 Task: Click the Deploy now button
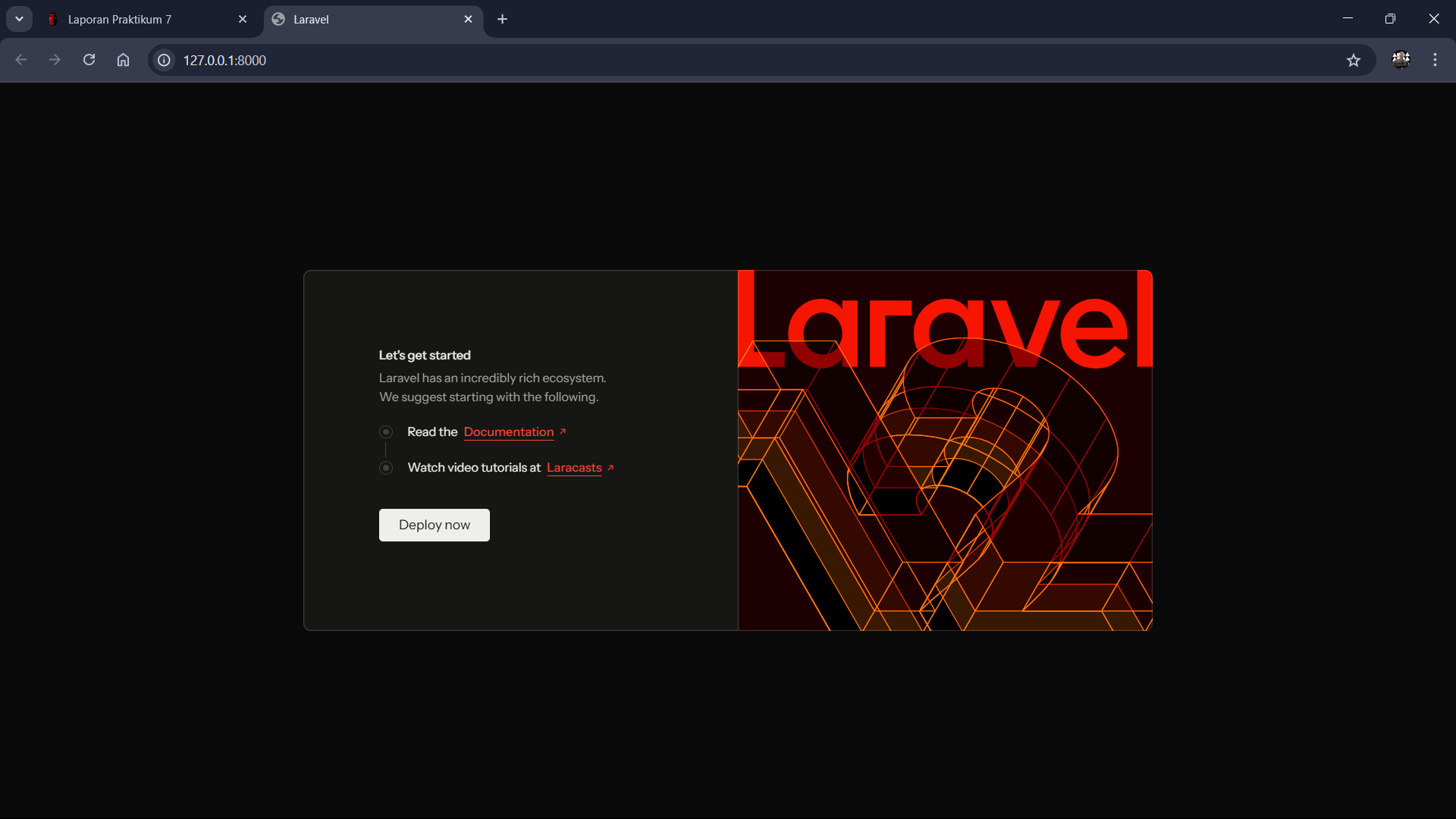click(434, 525)
